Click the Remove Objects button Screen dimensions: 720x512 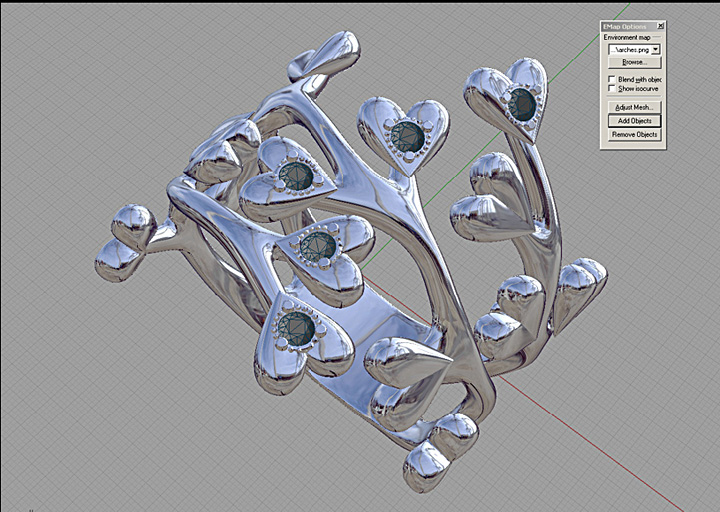click(634, 135)
